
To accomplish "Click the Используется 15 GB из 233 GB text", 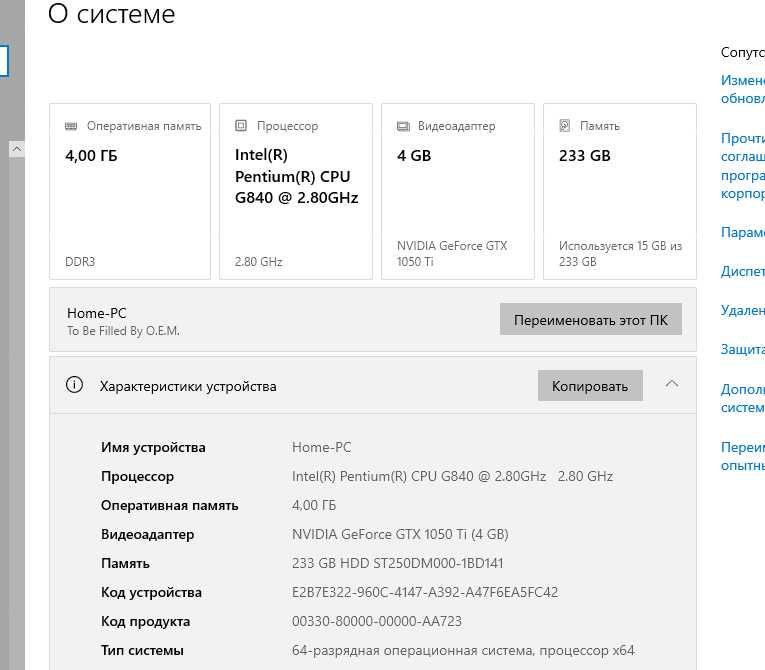I will click(620, 254).
